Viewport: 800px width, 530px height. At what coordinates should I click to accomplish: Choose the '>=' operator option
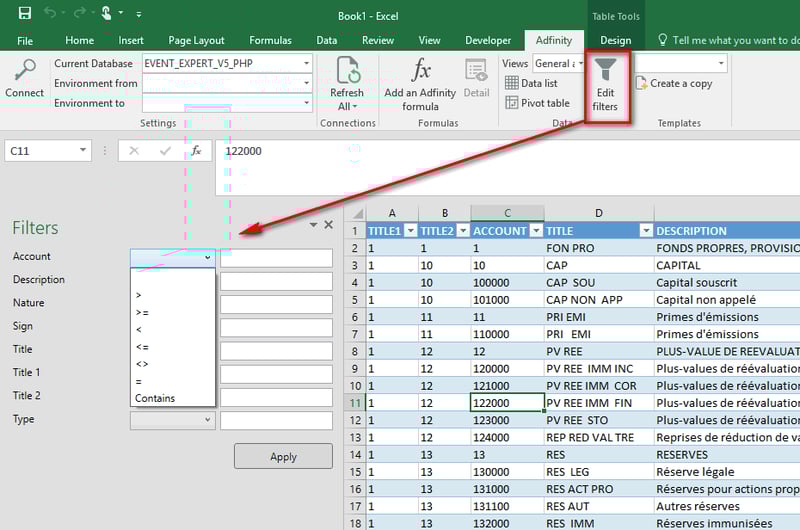[142, 312]
